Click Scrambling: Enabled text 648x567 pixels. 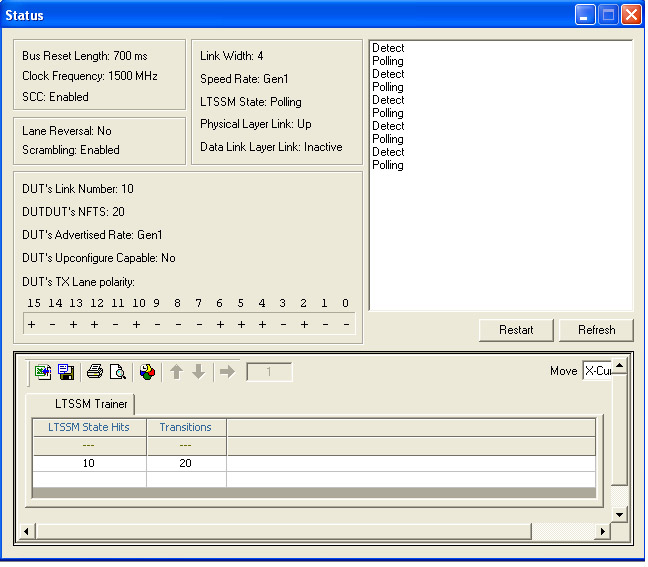pos(71,150)
